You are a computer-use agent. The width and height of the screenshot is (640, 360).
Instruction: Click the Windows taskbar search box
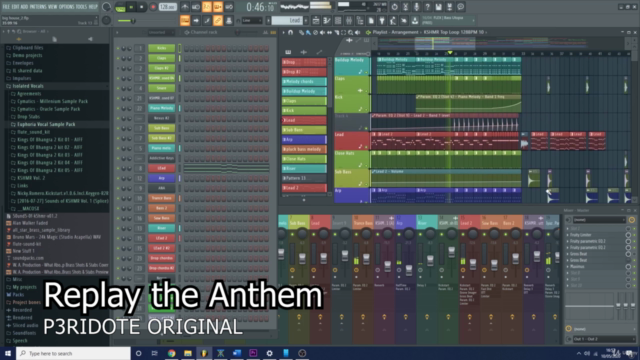pos(73,353)
